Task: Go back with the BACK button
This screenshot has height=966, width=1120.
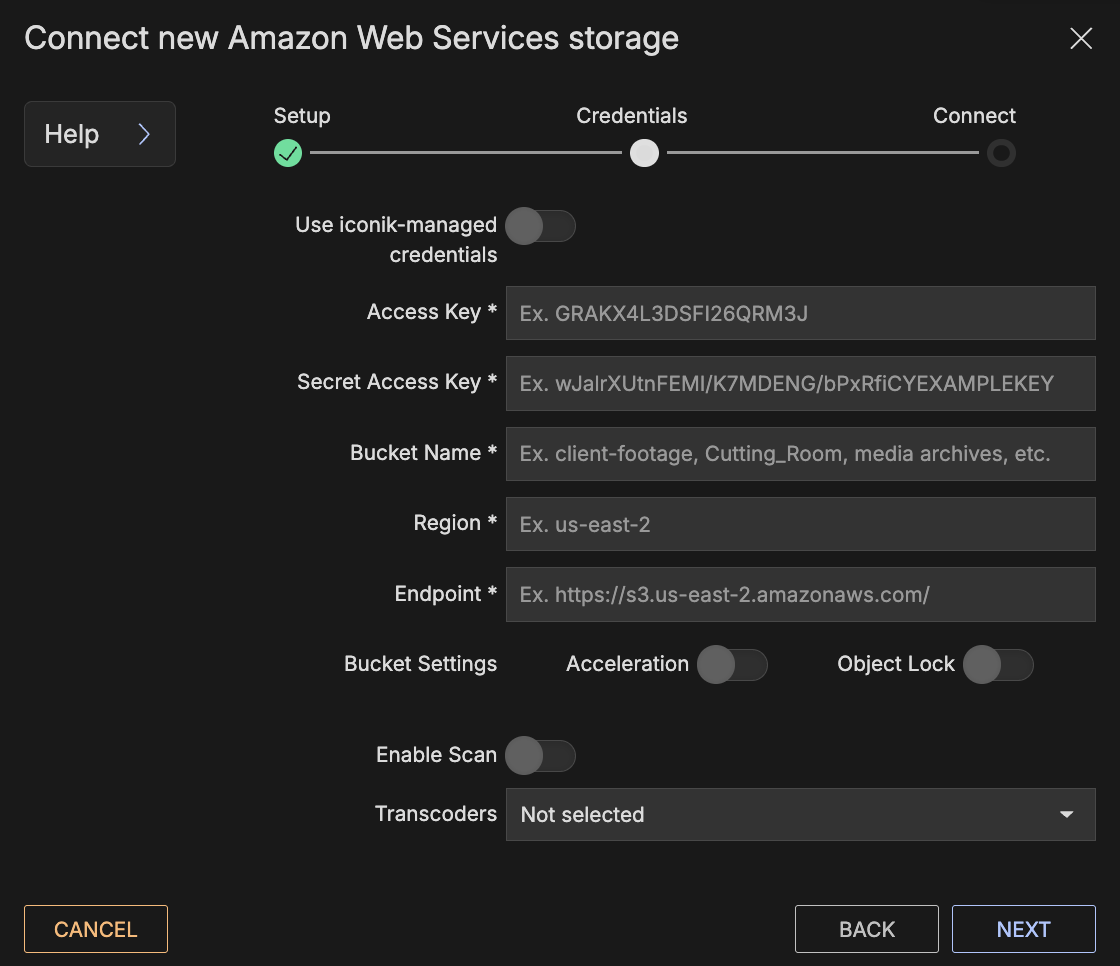Action: [866, 929]
